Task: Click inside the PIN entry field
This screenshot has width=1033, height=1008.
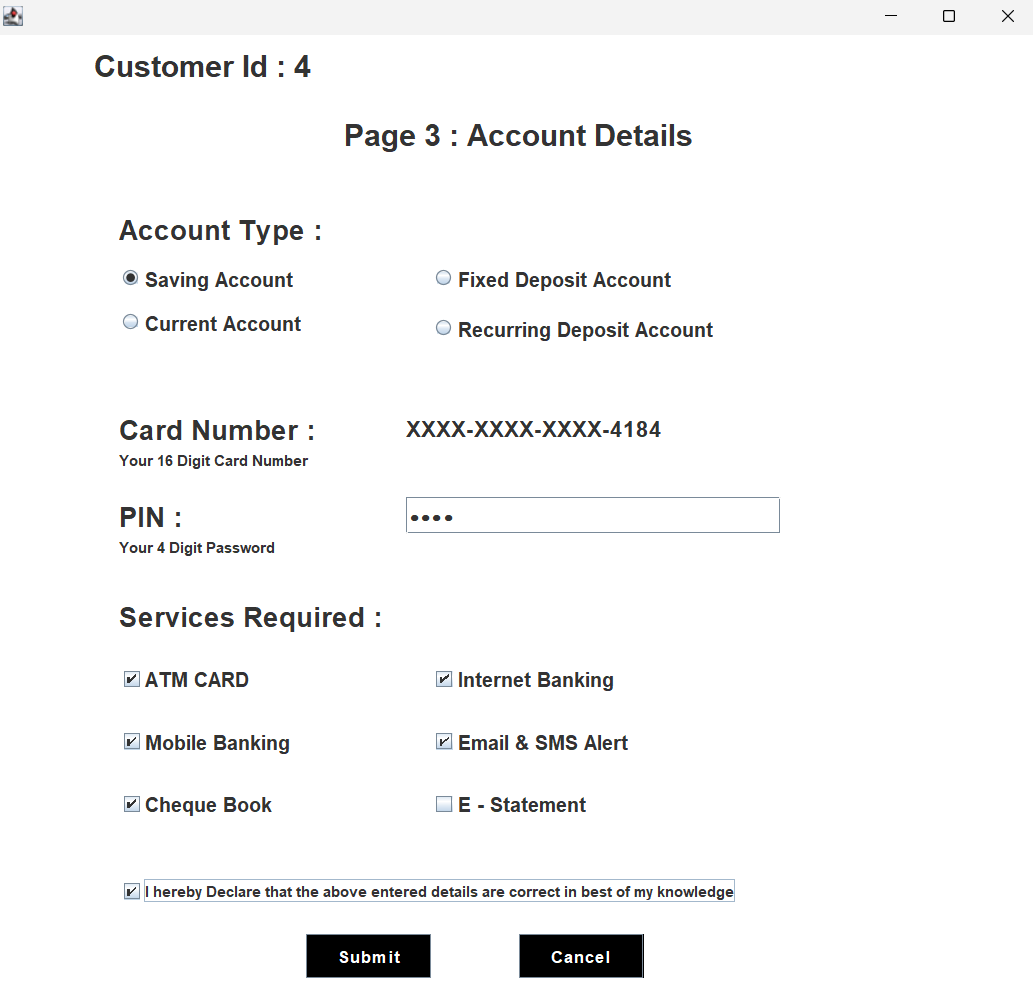Action: (592, 514)
